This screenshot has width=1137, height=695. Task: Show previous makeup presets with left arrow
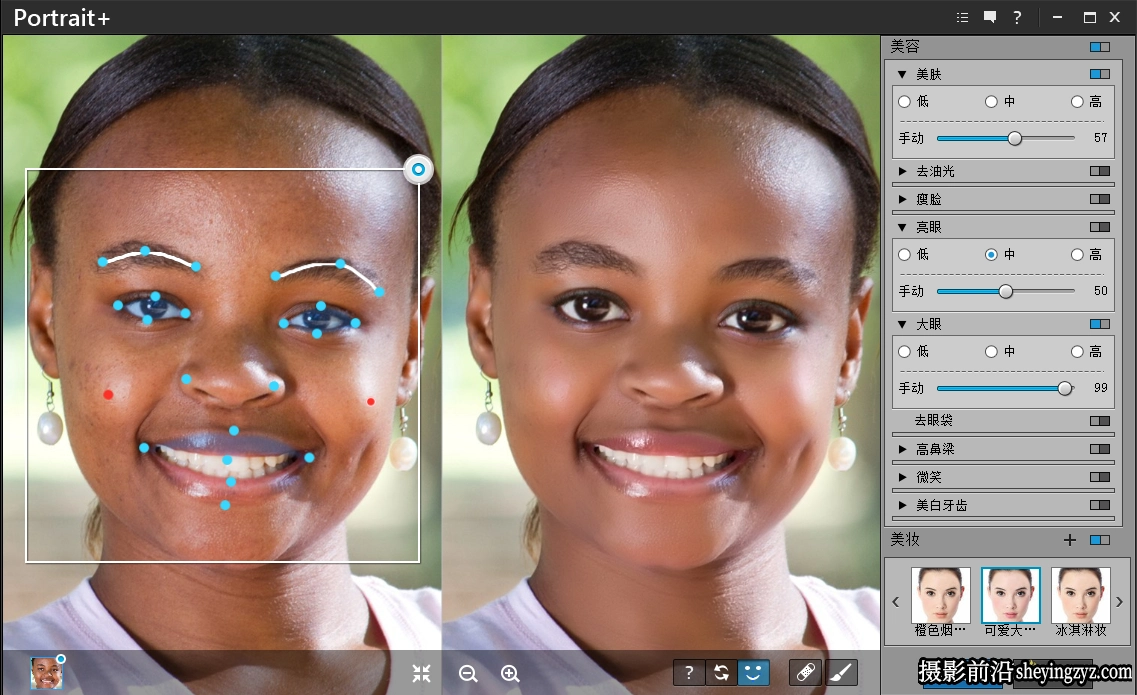click(896, 602)
